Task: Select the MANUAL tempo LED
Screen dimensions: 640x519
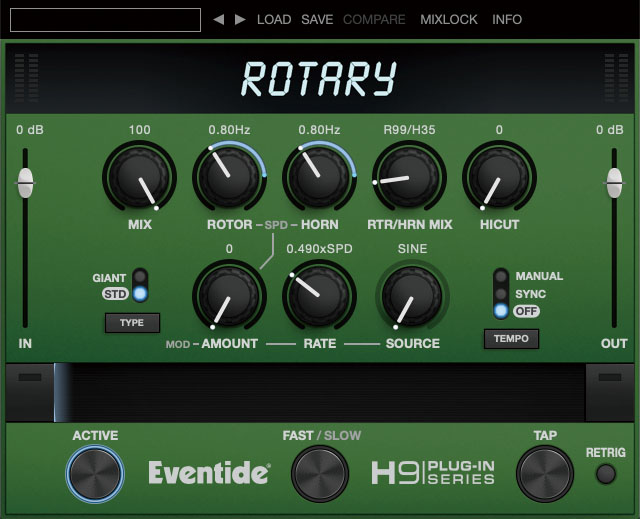Action: (501, 276)
